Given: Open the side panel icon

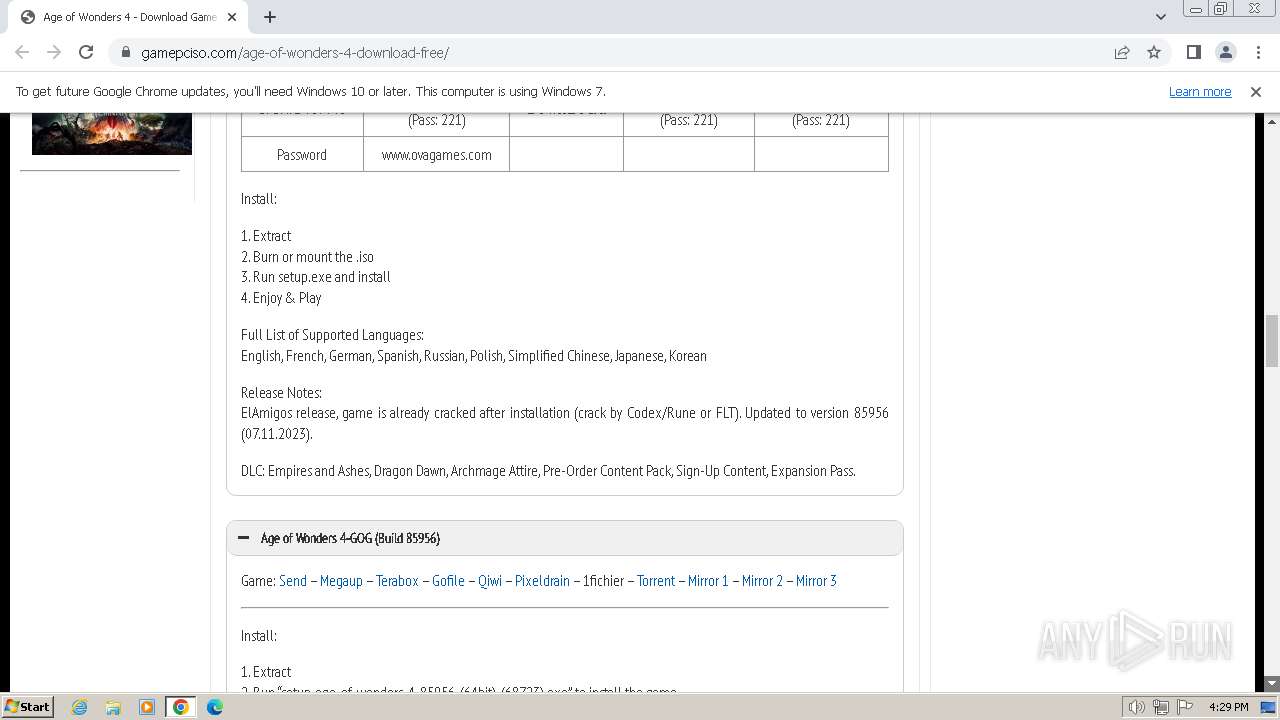Looking at the screenshot, I should pyautogui.click(x=1194, y=53).
